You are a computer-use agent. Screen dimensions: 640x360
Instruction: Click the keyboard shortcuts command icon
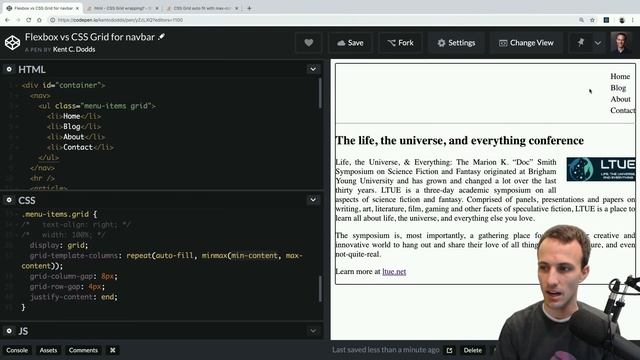coord(113,350)
